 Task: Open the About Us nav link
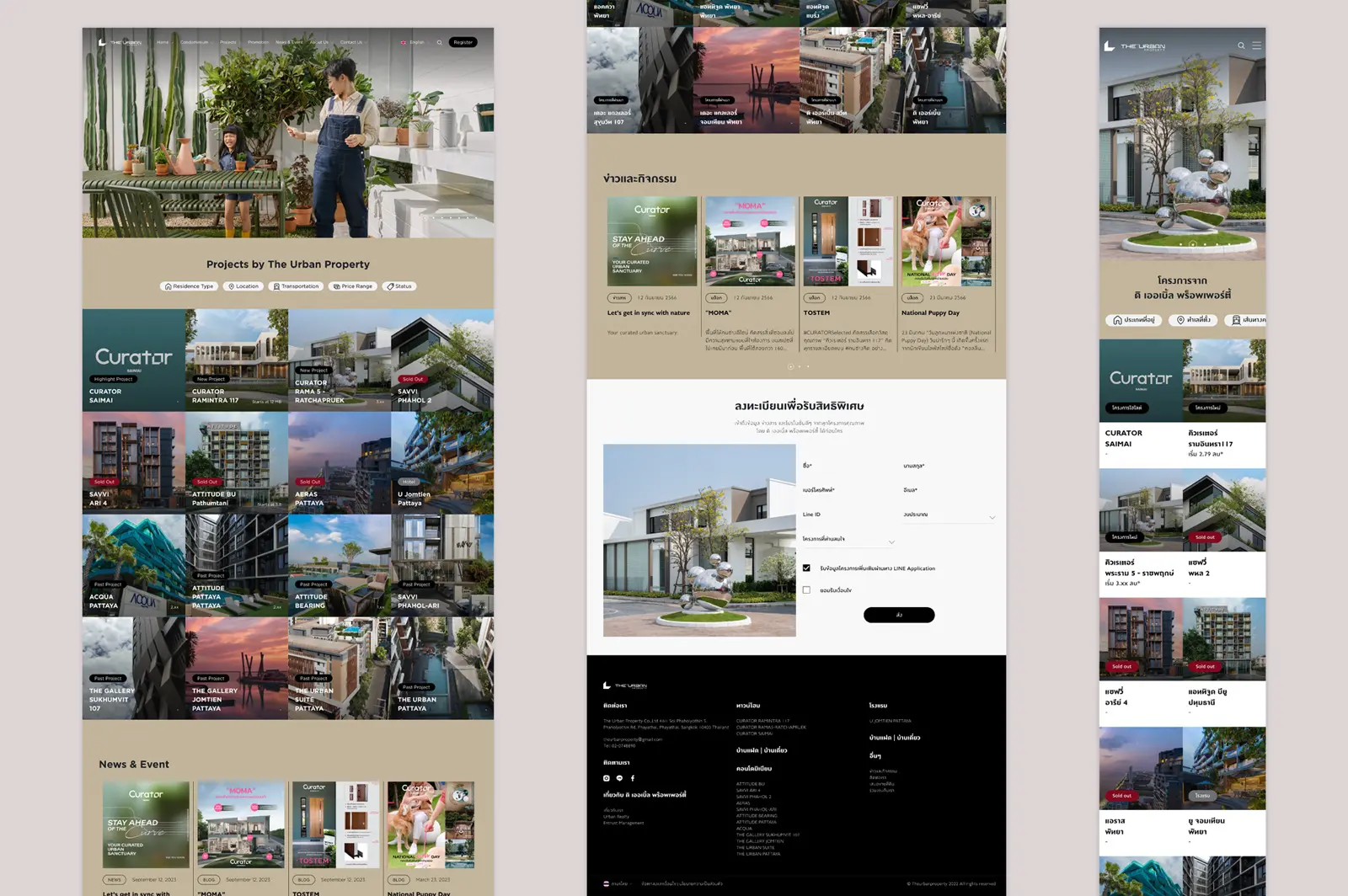(x=319, y=42)
